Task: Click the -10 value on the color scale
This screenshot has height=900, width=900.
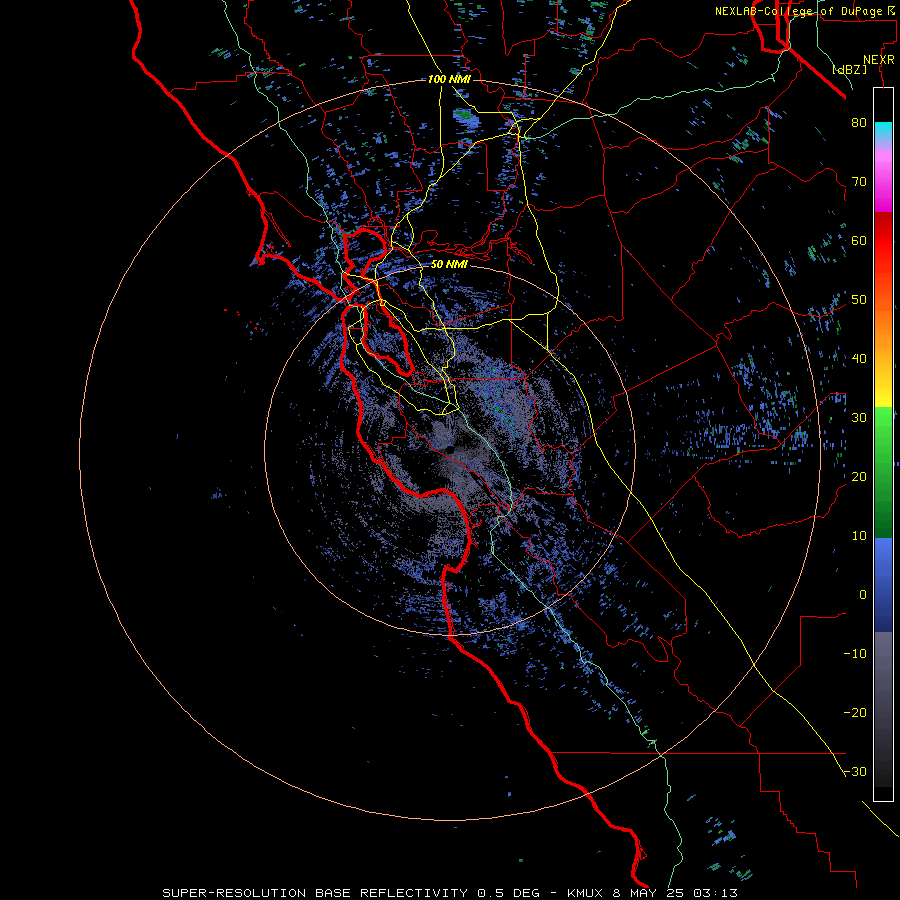Action: (855, 654)
